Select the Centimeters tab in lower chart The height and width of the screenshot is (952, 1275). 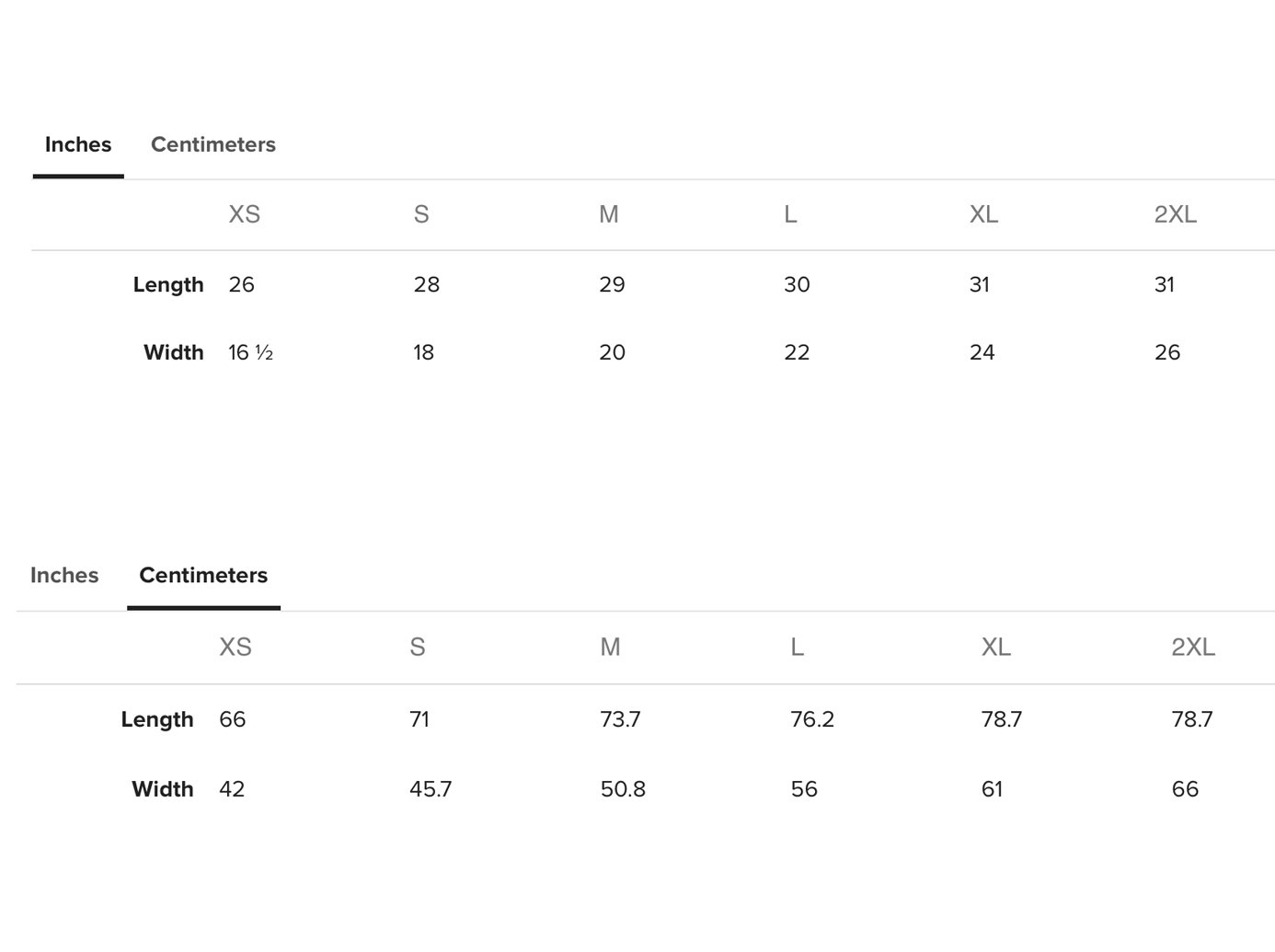tap(203, 575)
